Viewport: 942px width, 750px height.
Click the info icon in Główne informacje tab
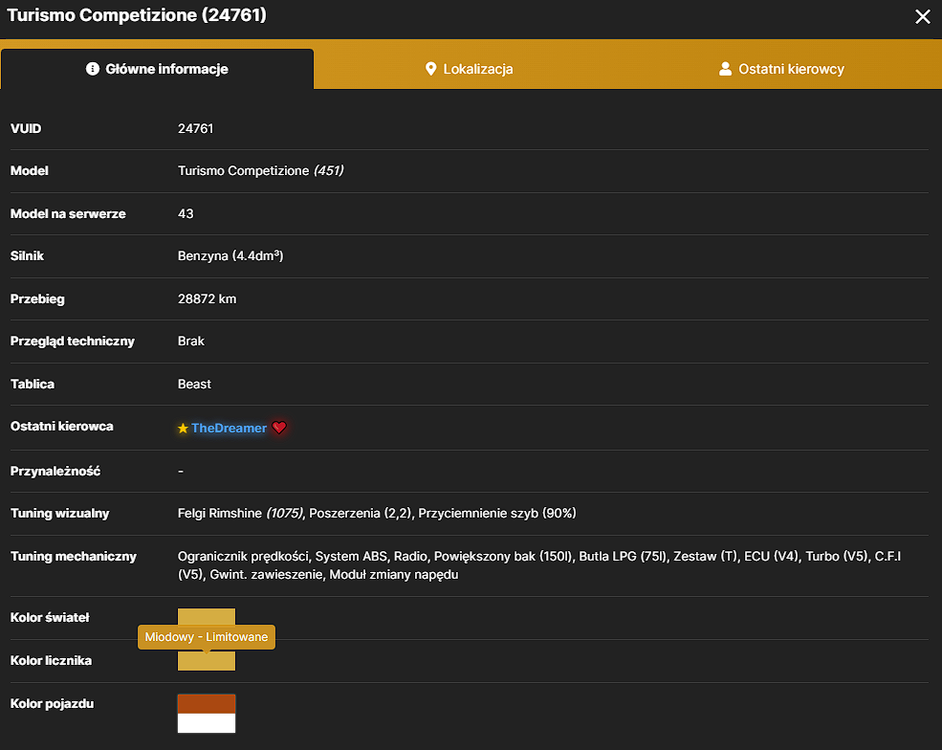coord(93,69)
